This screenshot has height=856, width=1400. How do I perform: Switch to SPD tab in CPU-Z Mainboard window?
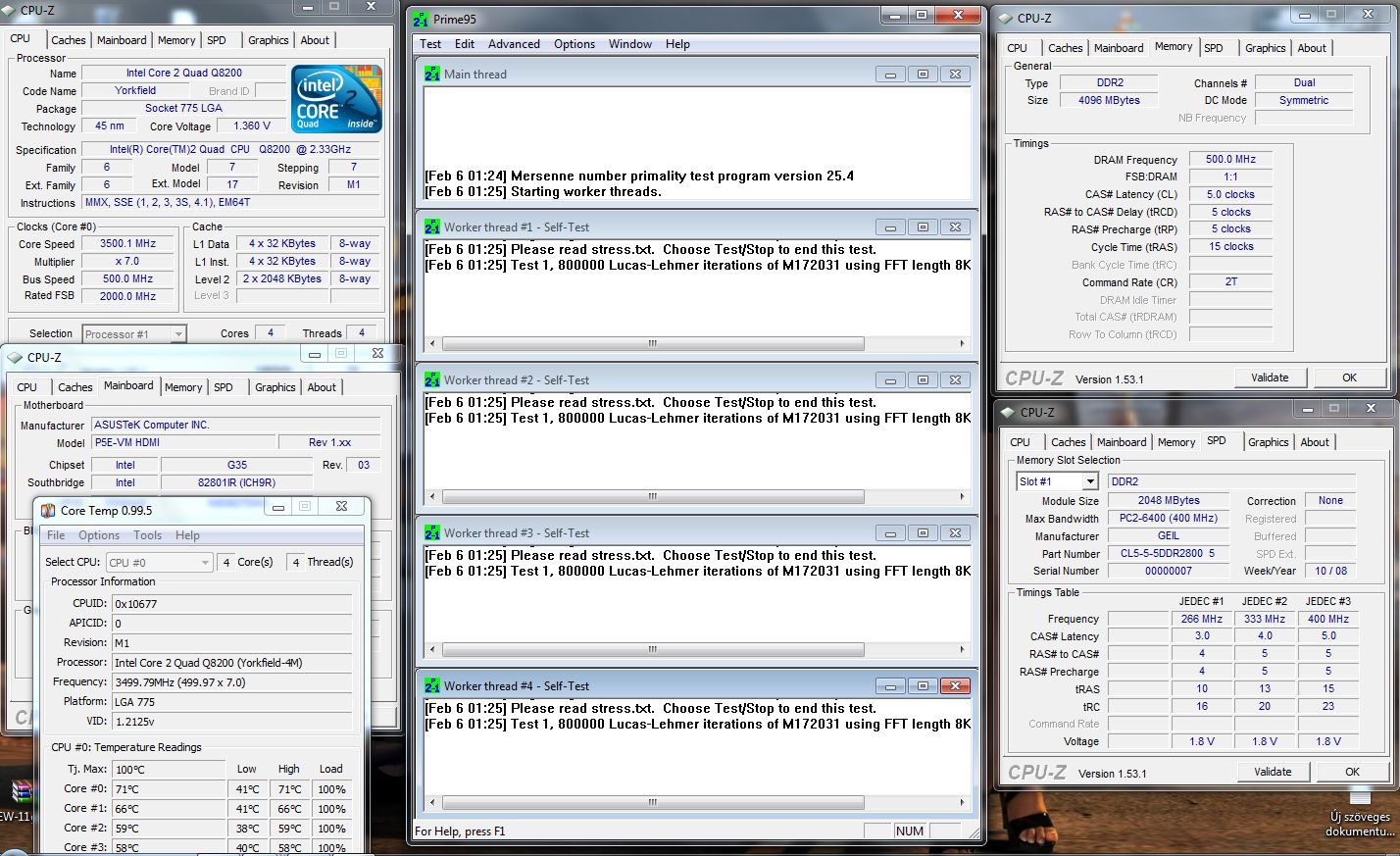click(x=224, y=387)
